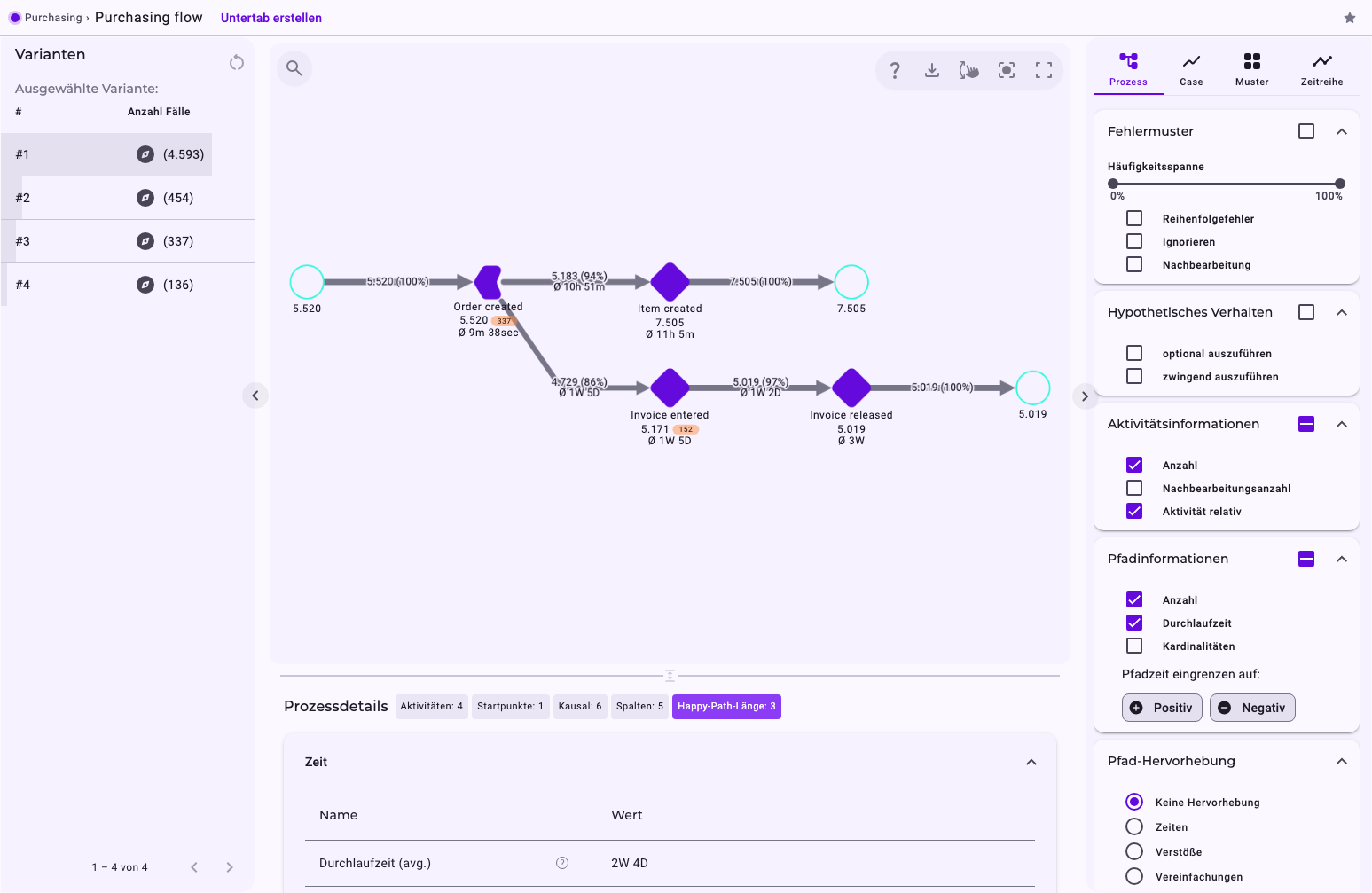Screen dimensions: 1372x893
Task: Open explore icon for variant #4
Action: coord(145,285)
